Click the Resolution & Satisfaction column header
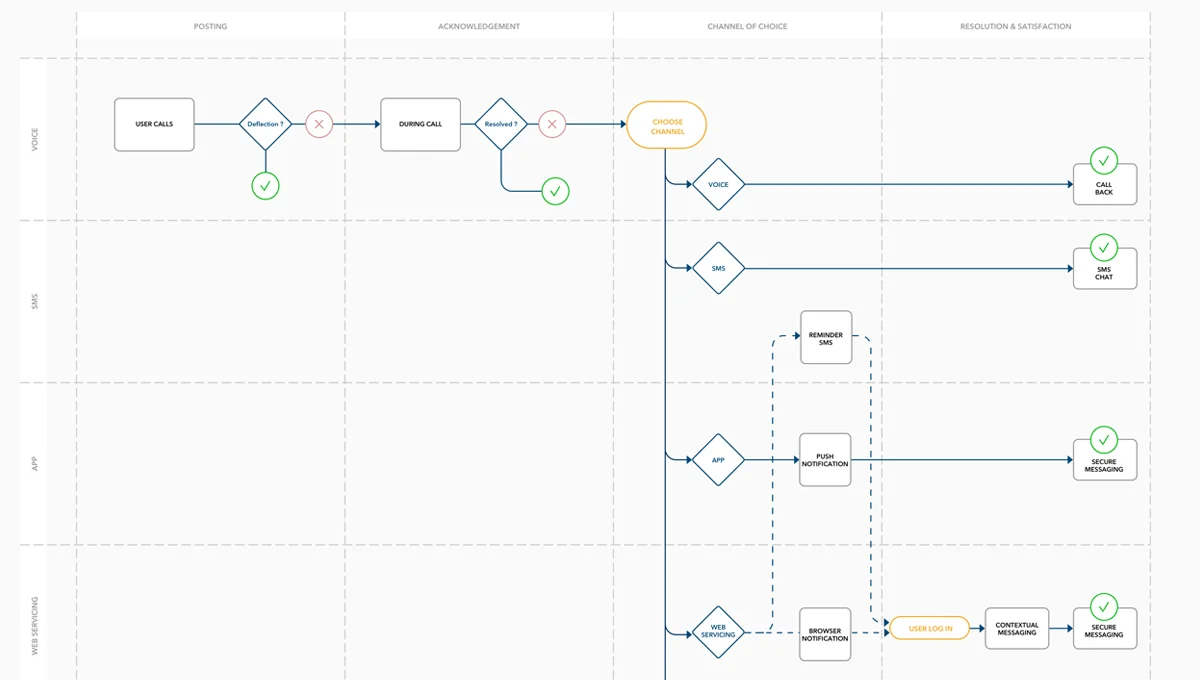This screenshot has width=1200, height=680. click(x=1016, y=26)
